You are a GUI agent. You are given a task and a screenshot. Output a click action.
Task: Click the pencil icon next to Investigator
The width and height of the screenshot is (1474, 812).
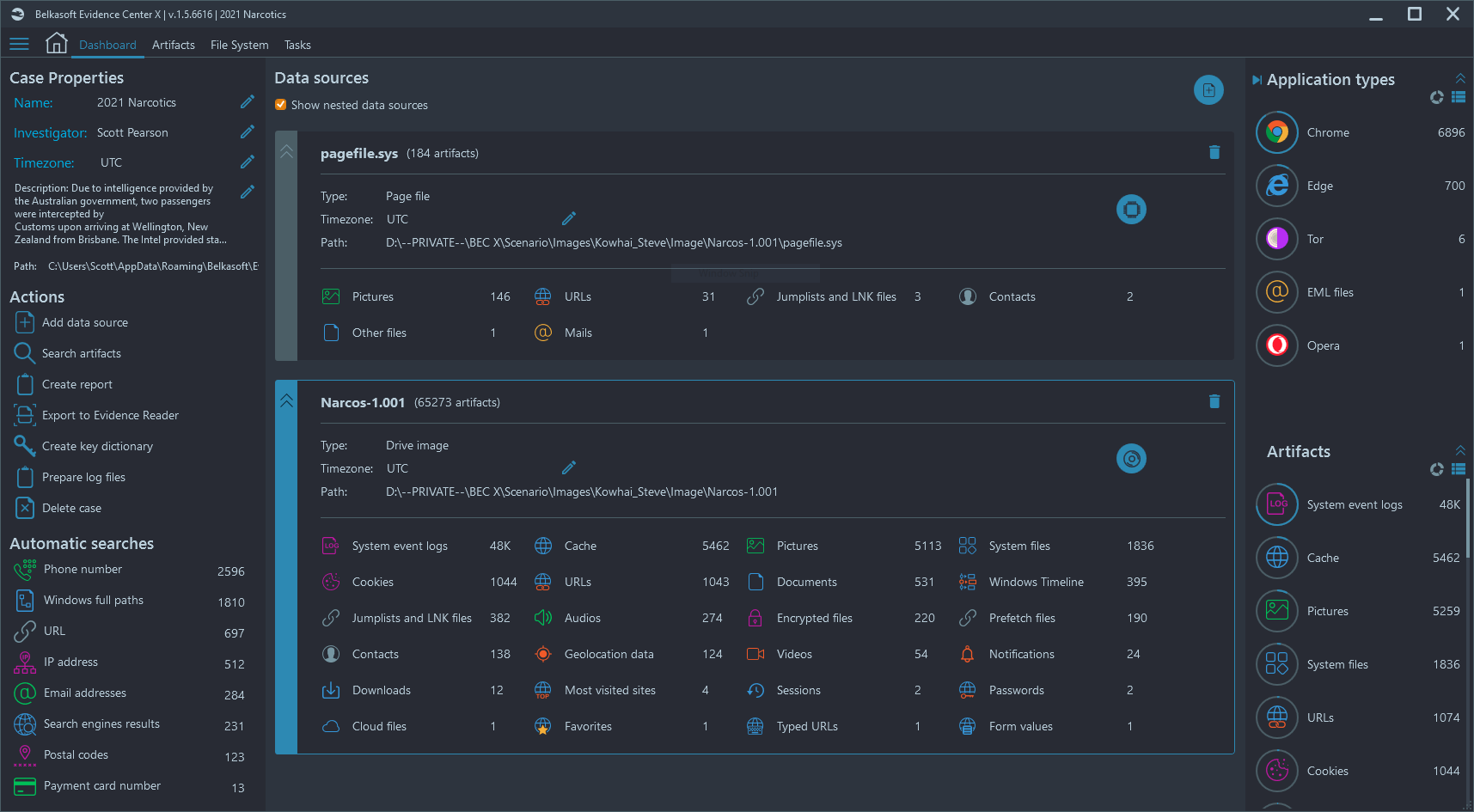(247, 132)
